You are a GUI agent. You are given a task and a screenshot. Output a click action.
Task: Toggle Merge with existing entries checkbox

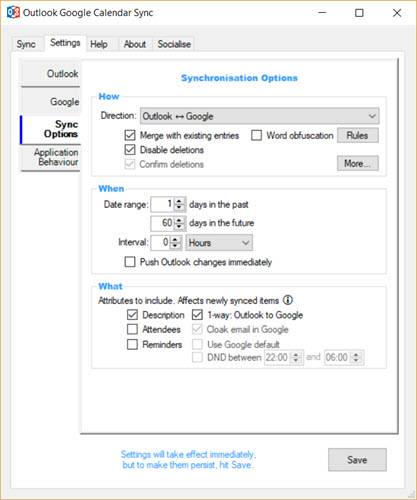tap(130, 135)
